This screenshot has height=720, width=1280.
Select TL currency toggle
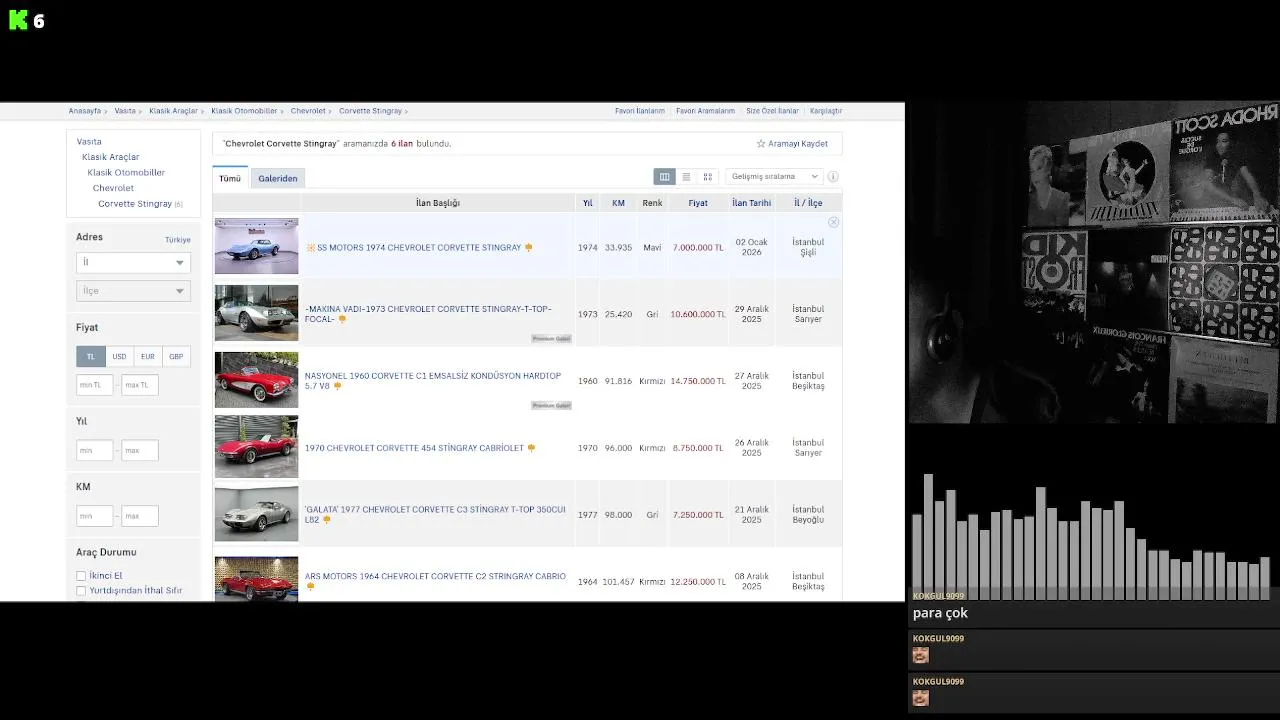tap(91, 357)
